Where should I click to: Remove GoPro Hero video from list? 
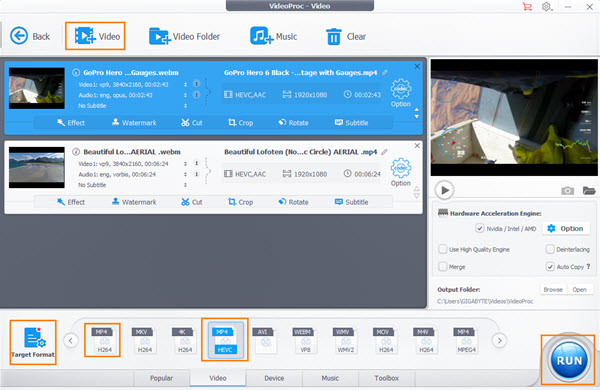(417, 67)
